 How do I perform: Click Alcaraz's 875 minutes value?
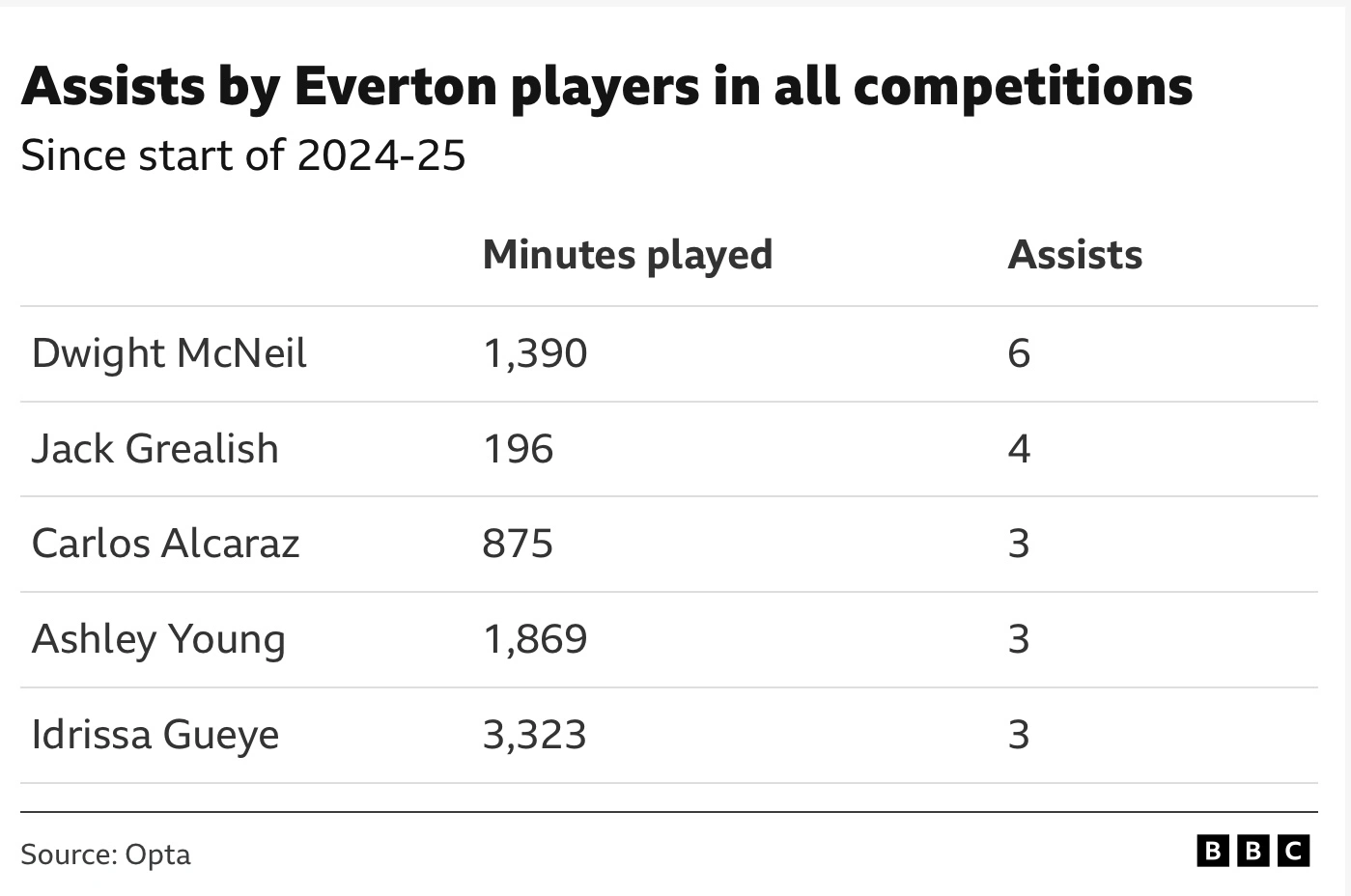click(518, 544)
